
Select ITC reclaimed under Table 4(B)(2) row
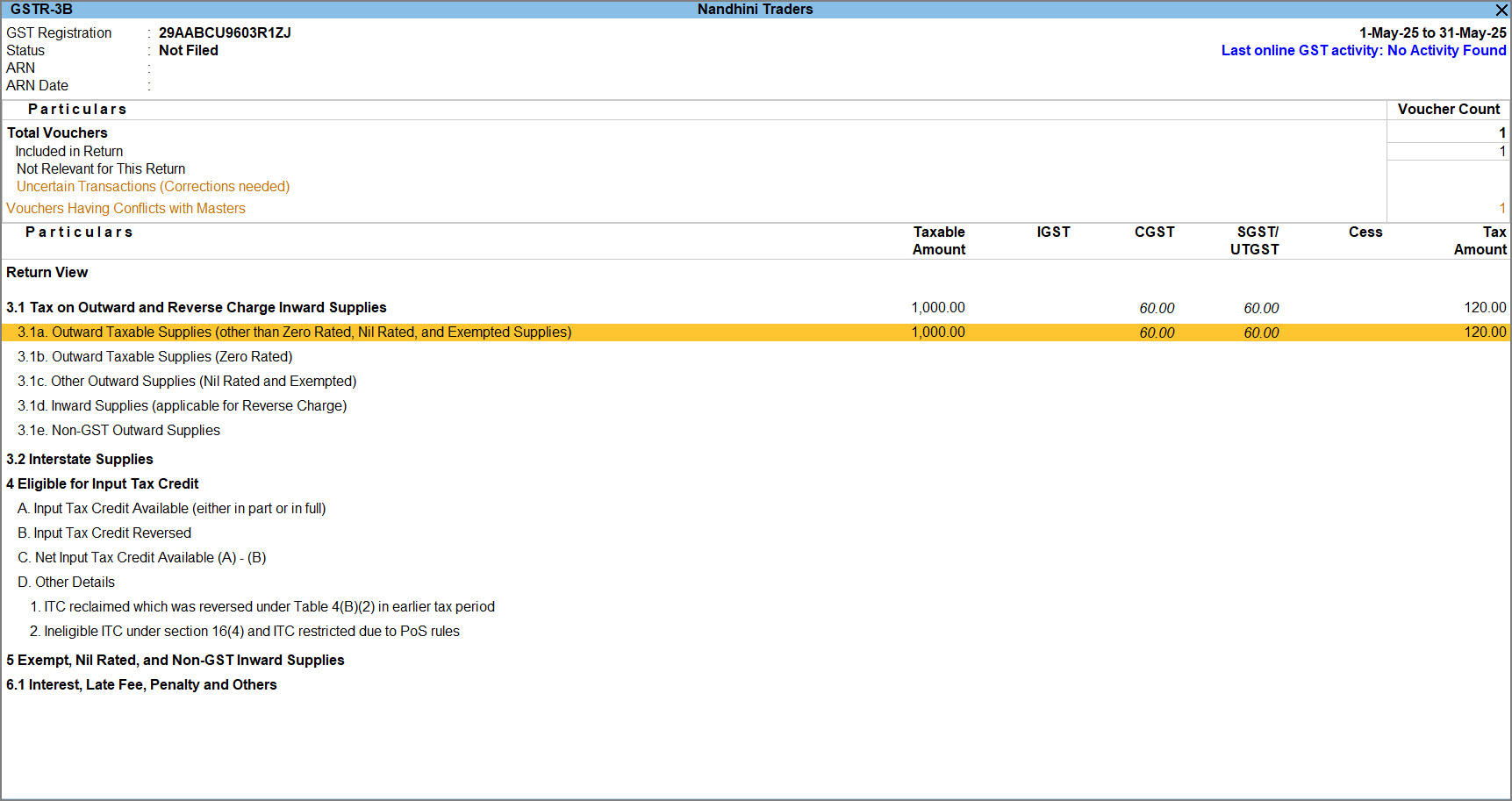262,606
